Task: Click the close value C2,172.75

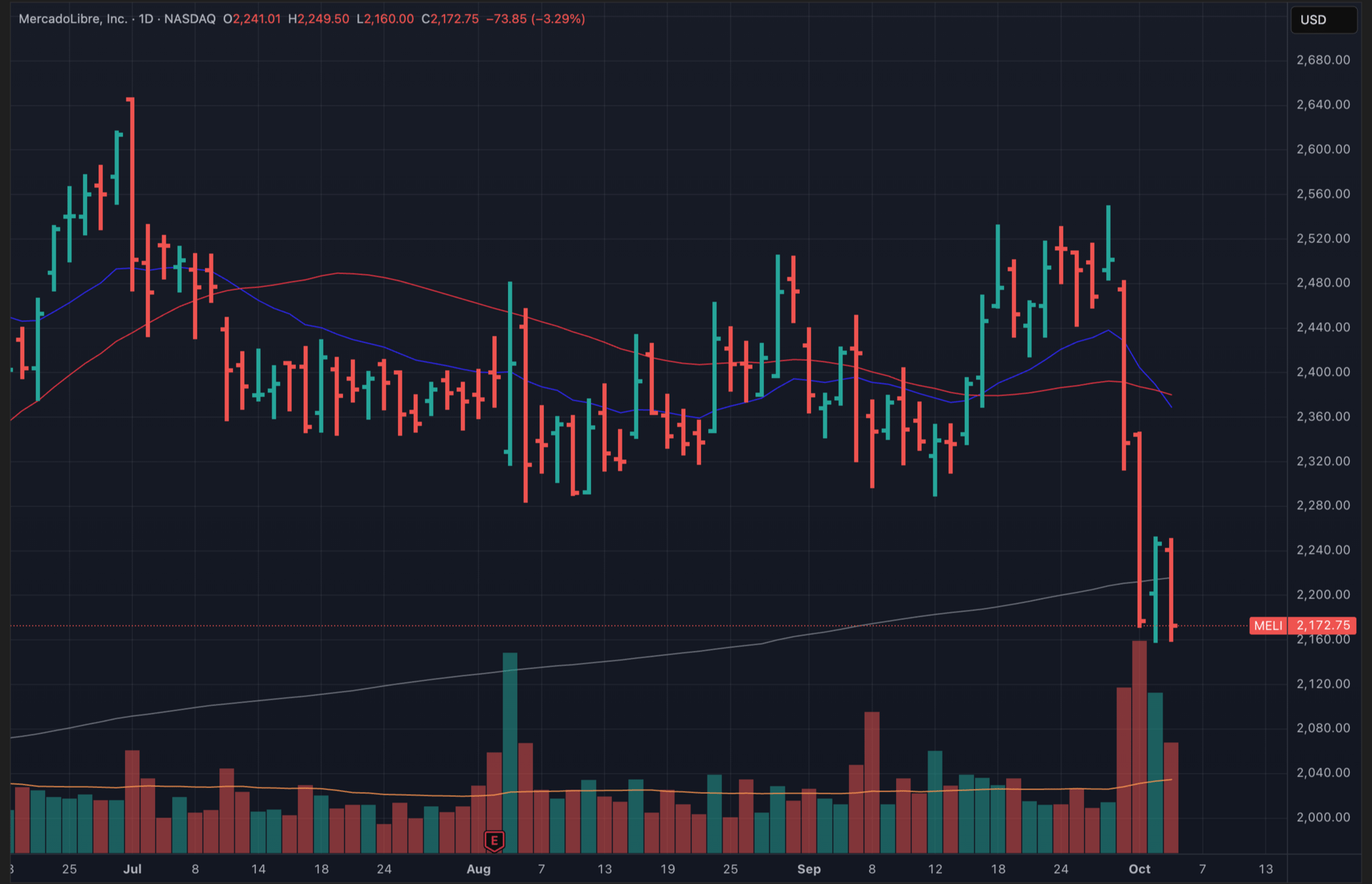Action: tap(449, 19)
